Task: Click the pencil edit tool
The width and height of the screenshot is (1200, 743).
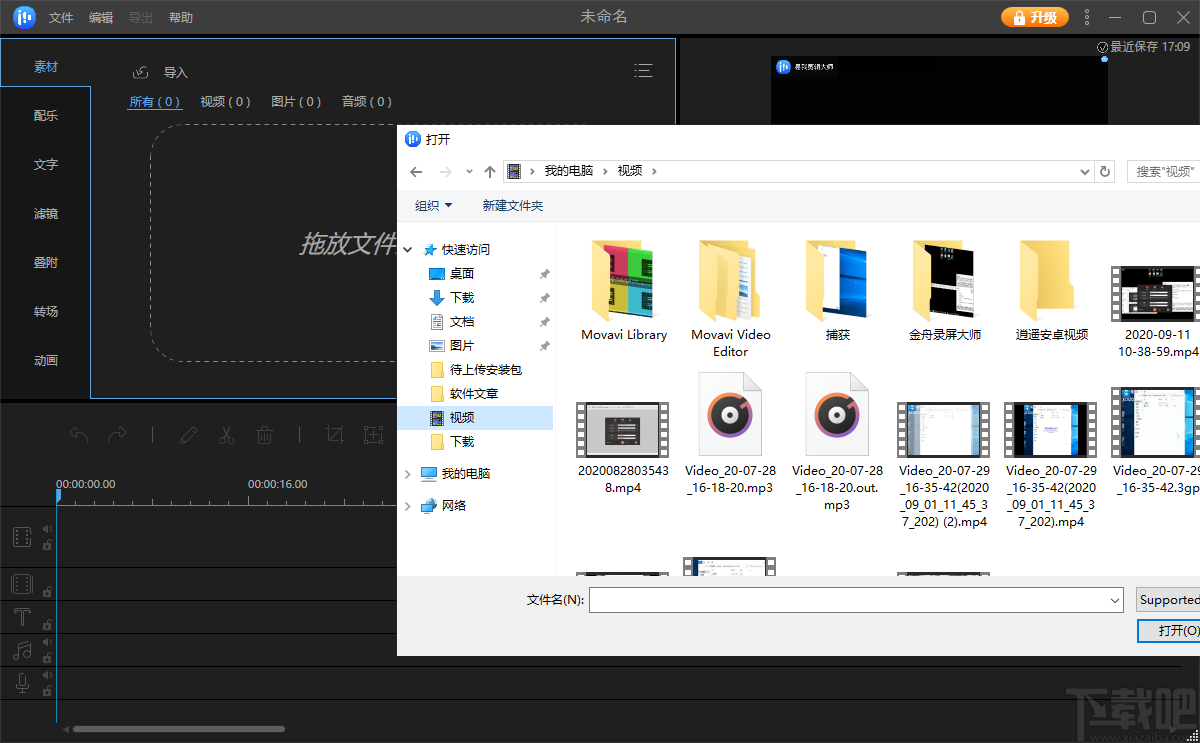Action: [189, 434]
